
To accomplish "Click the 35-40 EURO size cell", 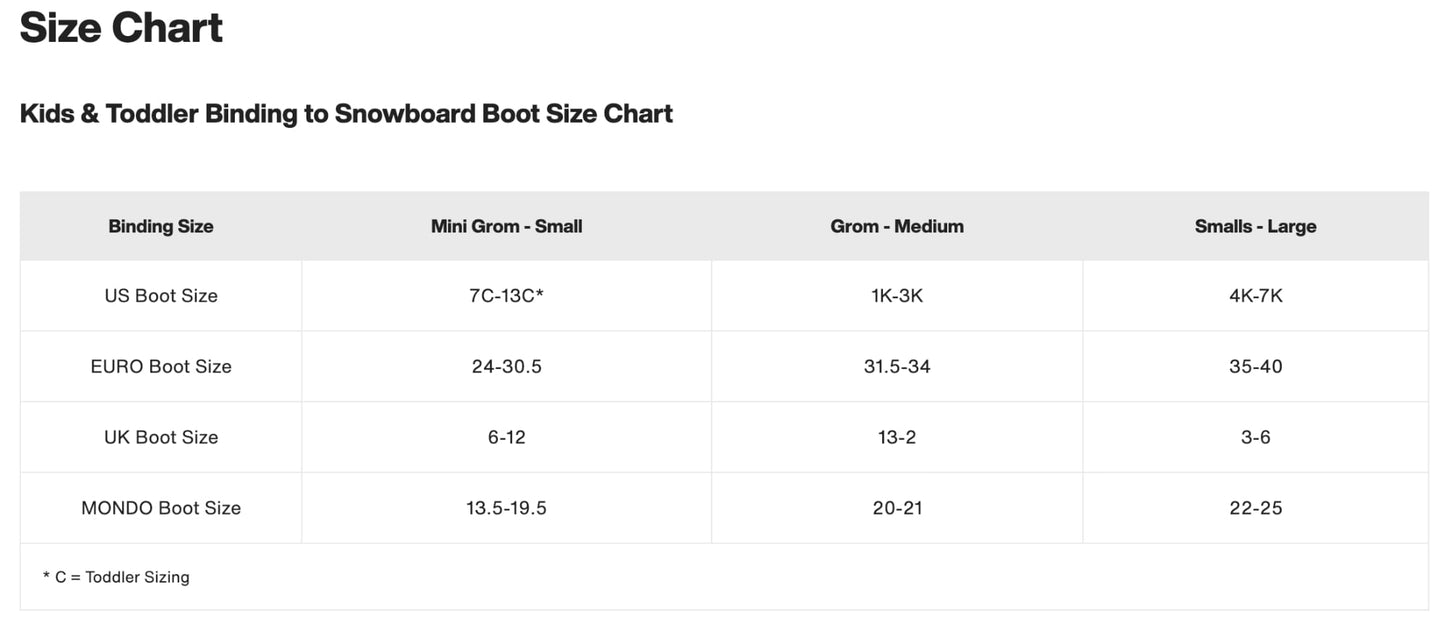I will pyautogui.click(x=1255, y=367).
